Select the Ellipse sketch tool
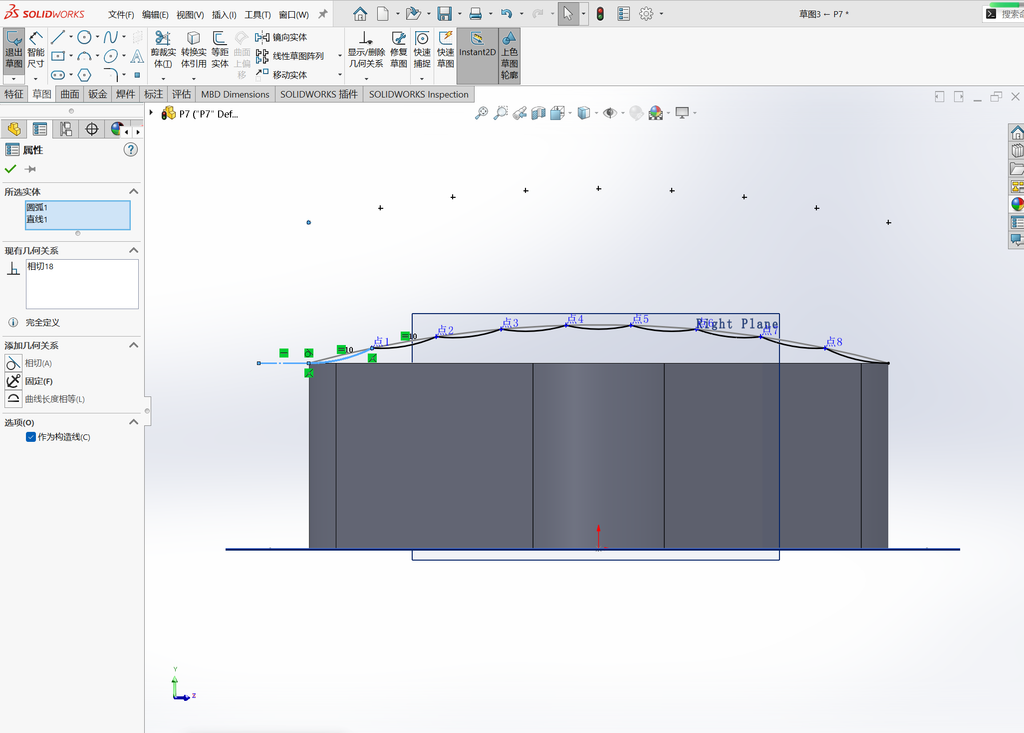The height and width of the screenshot is (733, 1024). 110,56
